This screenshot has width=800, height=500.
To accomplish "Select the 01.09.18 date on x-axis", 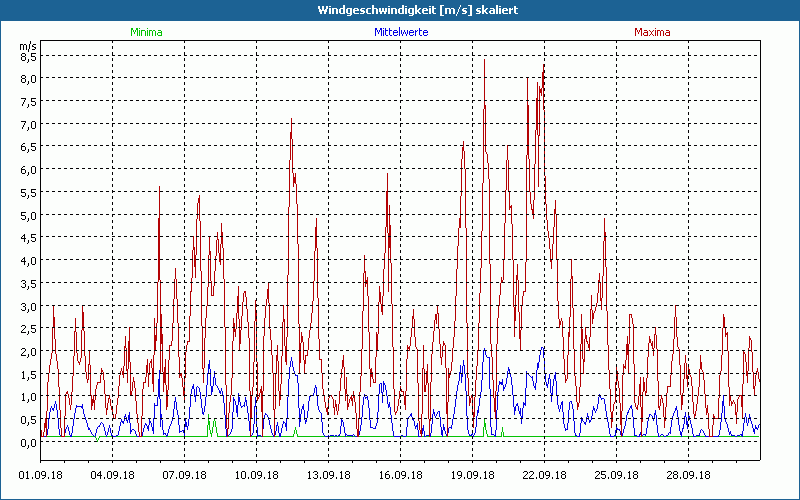I will tap(41, 475).
